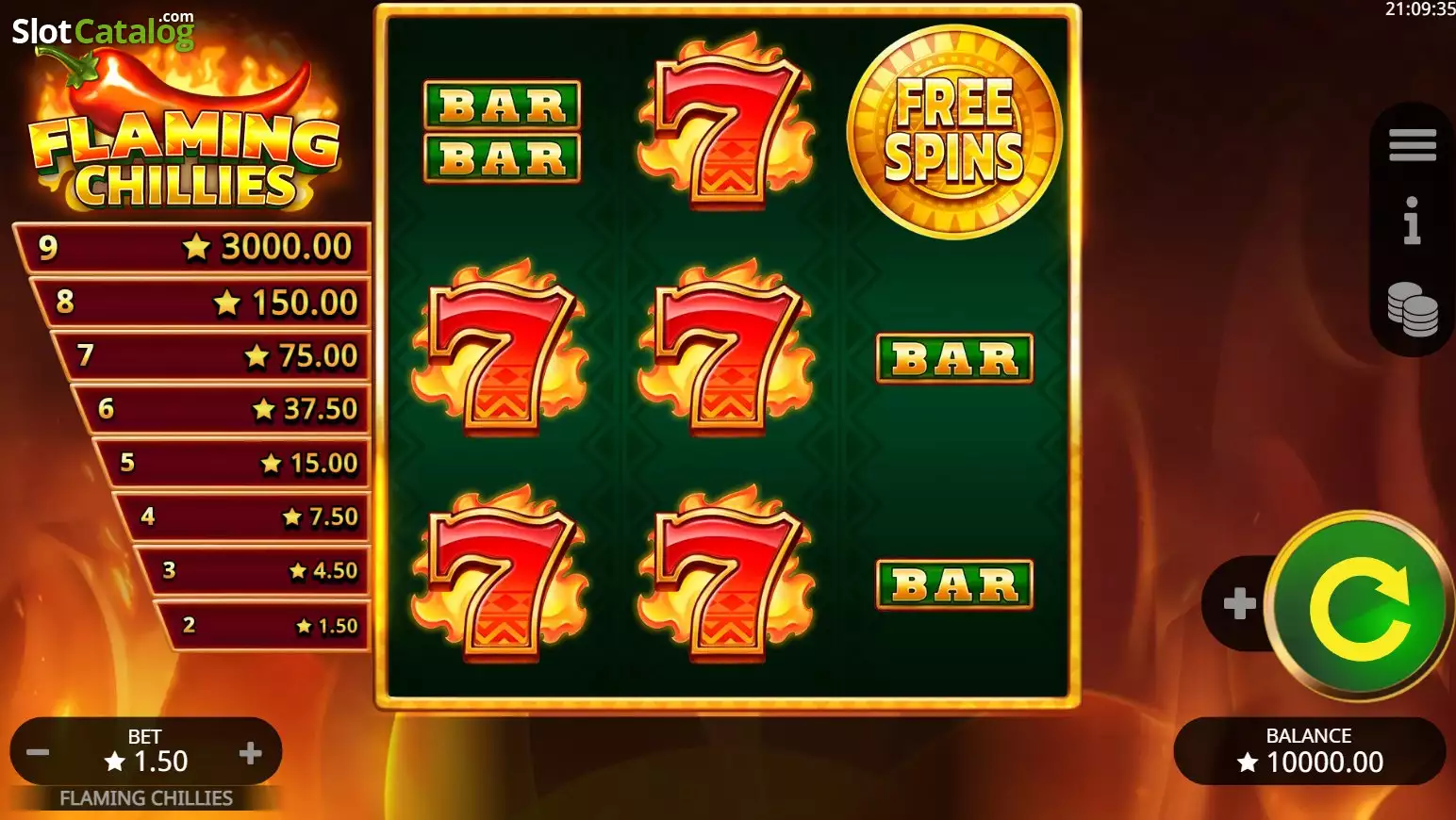Select the 5 symbols 15.00 paytable row
This screenshot has height=820, width=1456.
pos(234,463)
